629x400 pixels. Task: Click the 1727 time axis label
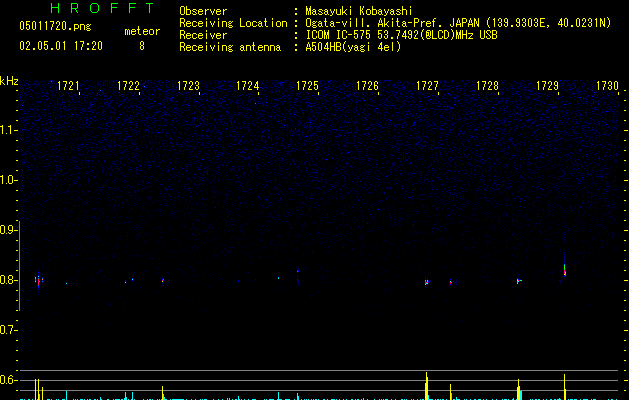pyautogui.click(x=427, y=86)
